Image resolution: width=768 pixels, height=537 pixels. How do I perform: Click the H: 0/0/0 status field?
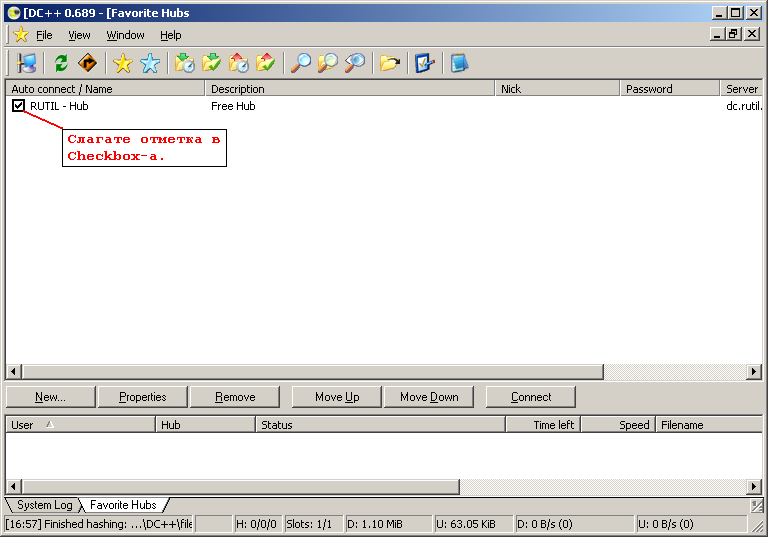click(x=256, y=524)
